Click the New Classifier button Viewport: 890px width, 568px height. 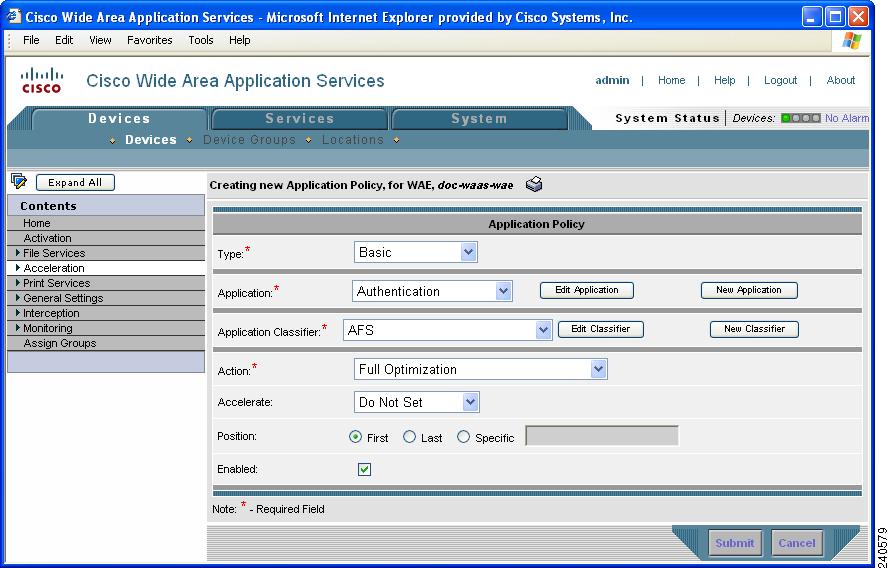click(754, 329)
